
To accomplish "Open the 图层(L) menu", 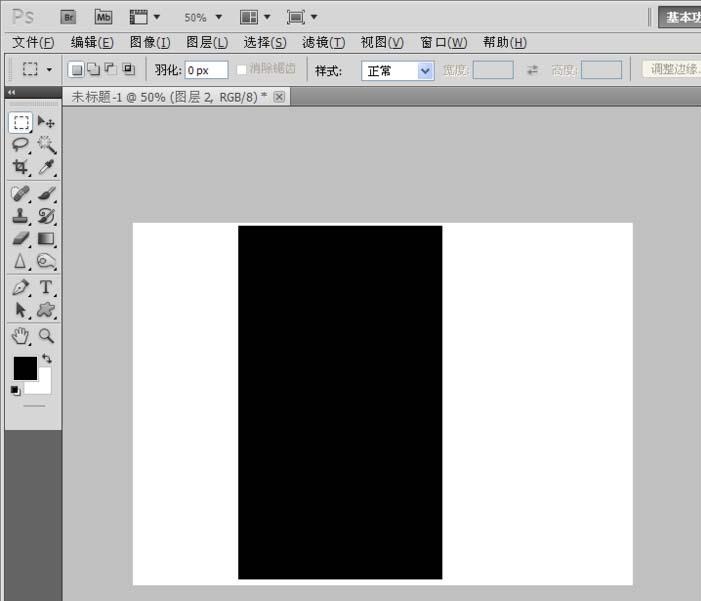I will click(207, 43).
